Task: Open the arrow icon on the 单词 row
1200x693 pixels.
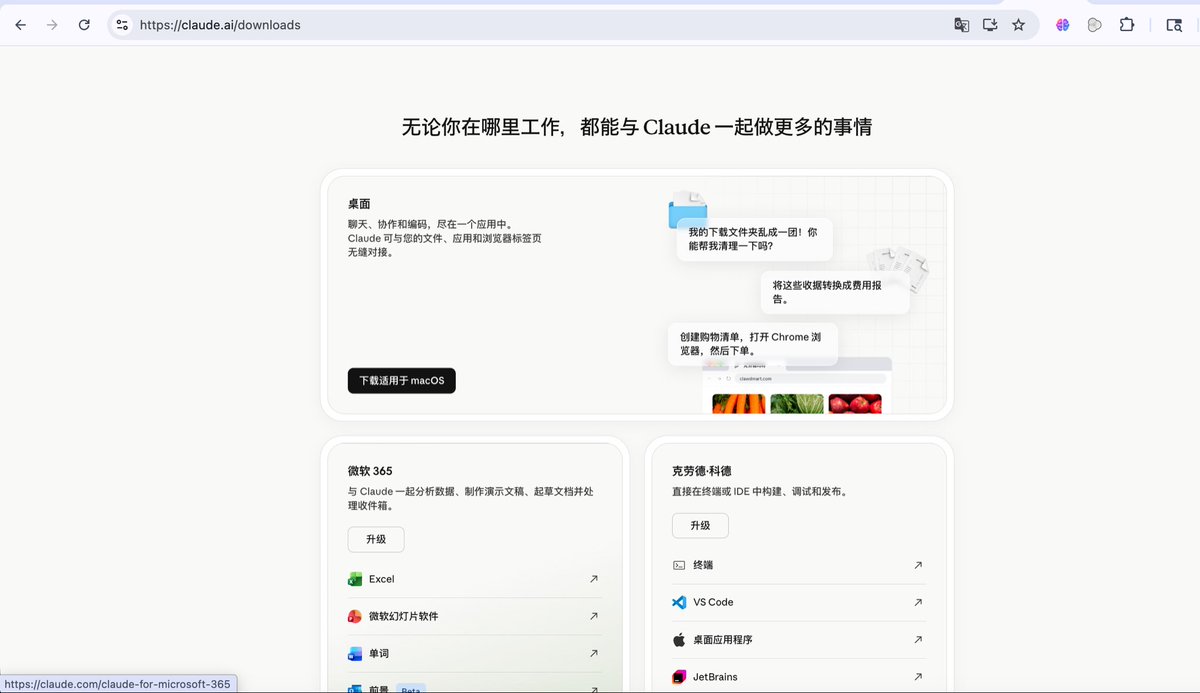Action: click(594, 653)
